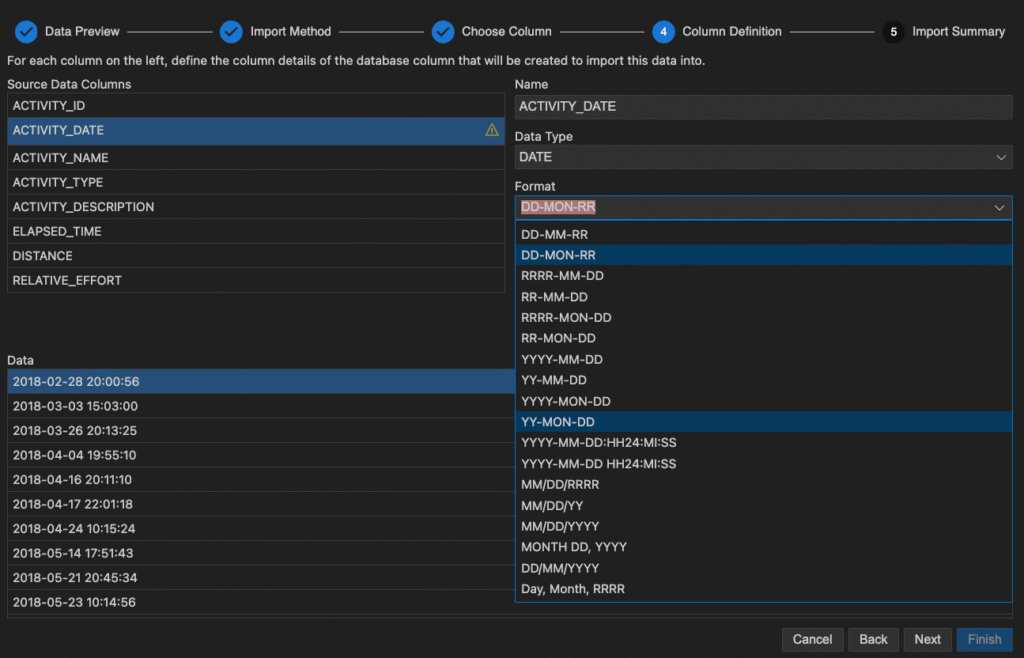Screen dimensions: 1024x658
Task: Choose the RRRR-MM-DD format option
Action: 562,276
